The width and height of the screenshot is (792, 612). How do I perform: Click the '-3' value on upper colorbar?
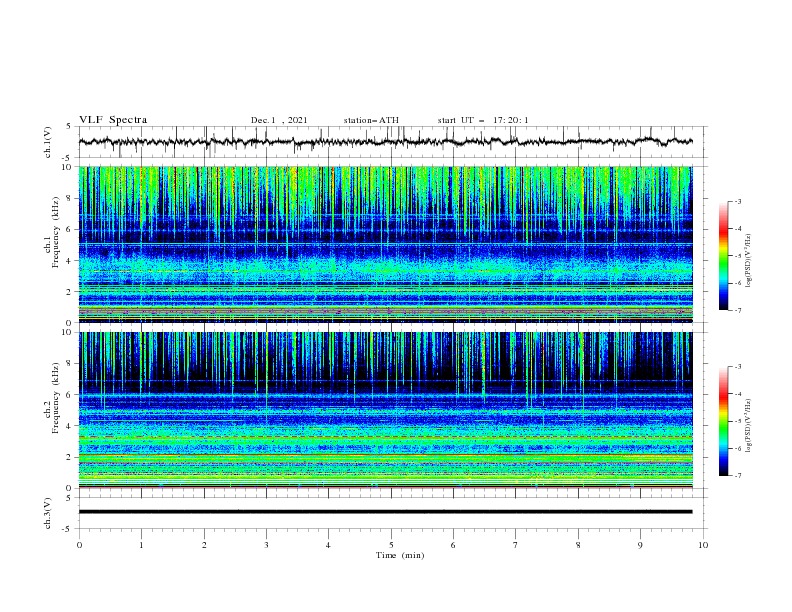click(737, 201)
